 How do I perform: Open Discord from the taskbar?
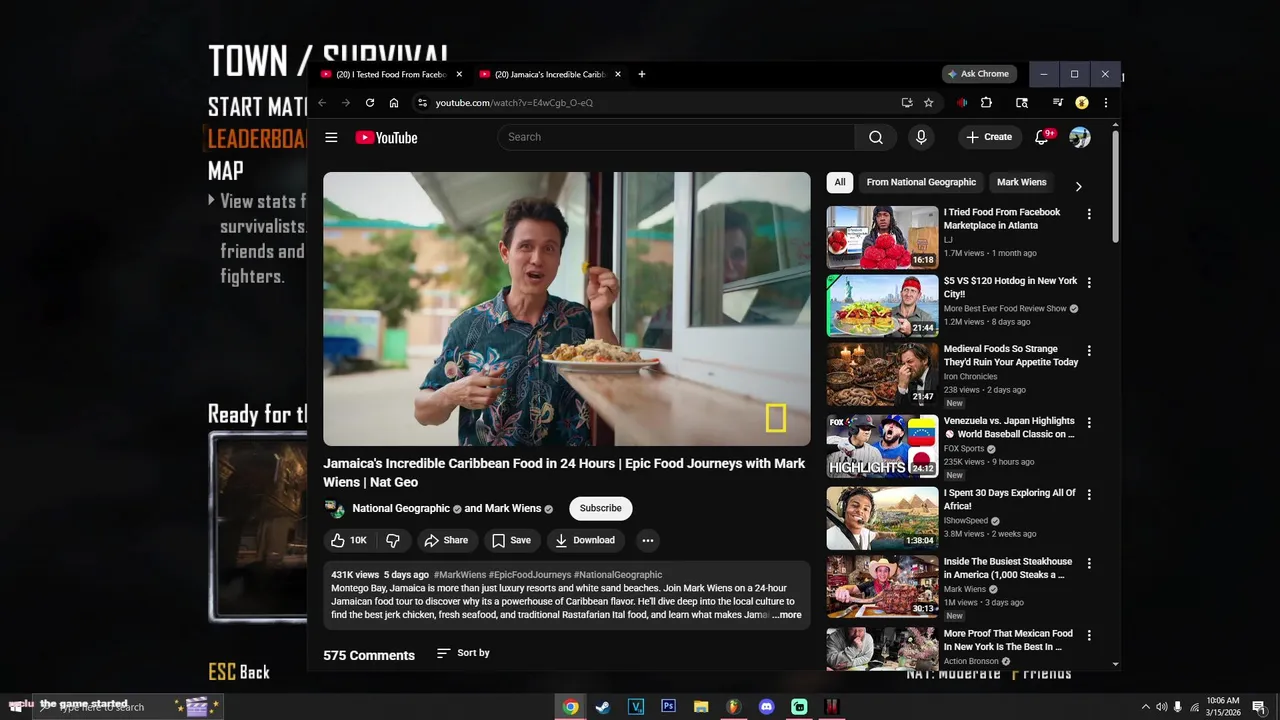point(766,706)
